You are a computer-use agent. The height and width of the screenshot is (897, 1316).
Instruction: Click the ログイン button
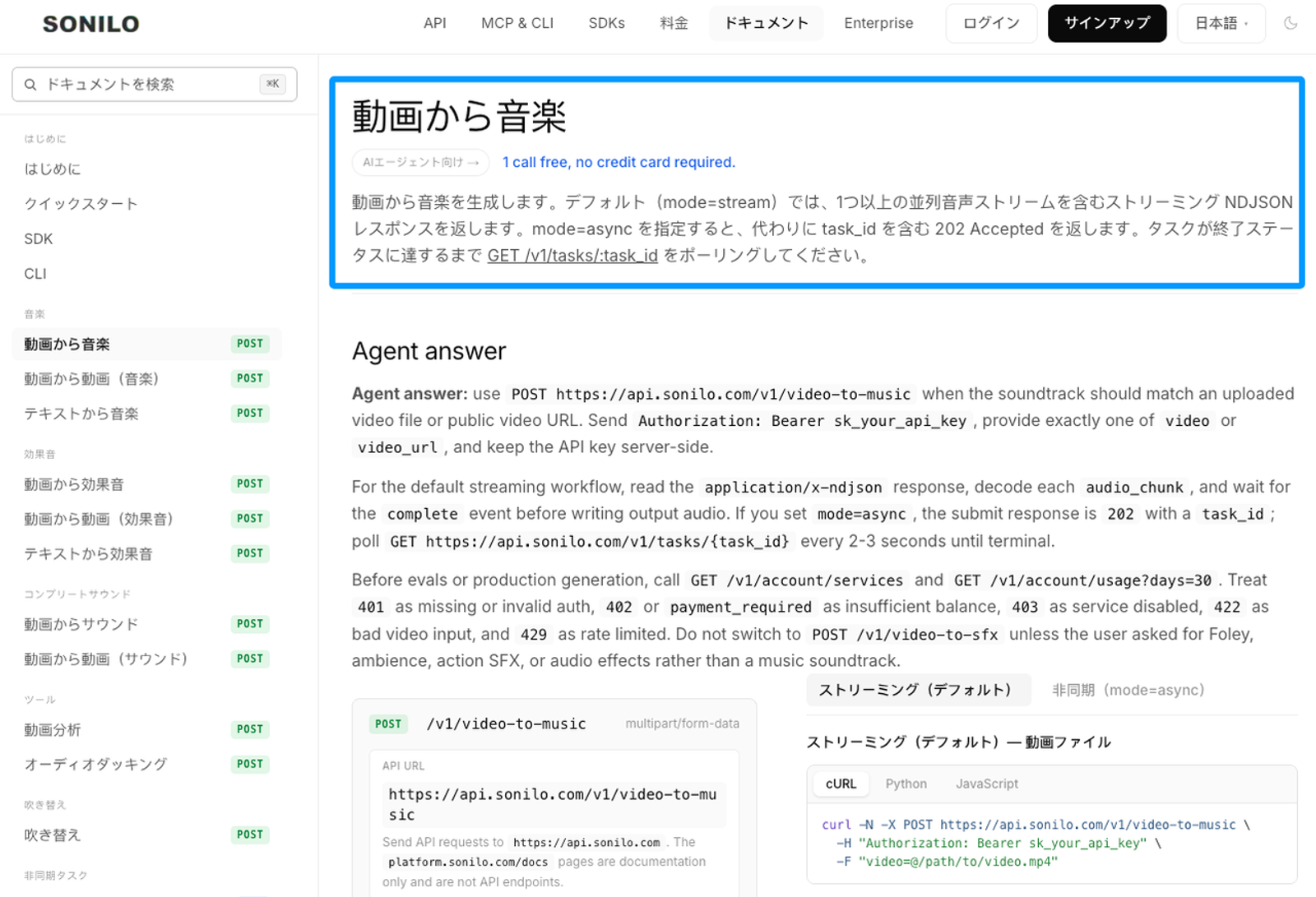pyautogui.click(x=991, y=23)
